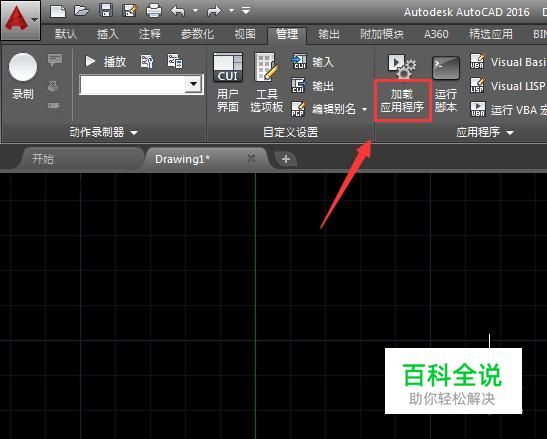Undo the last action
Screen dimensions: 547x439
tap(178, 11)
